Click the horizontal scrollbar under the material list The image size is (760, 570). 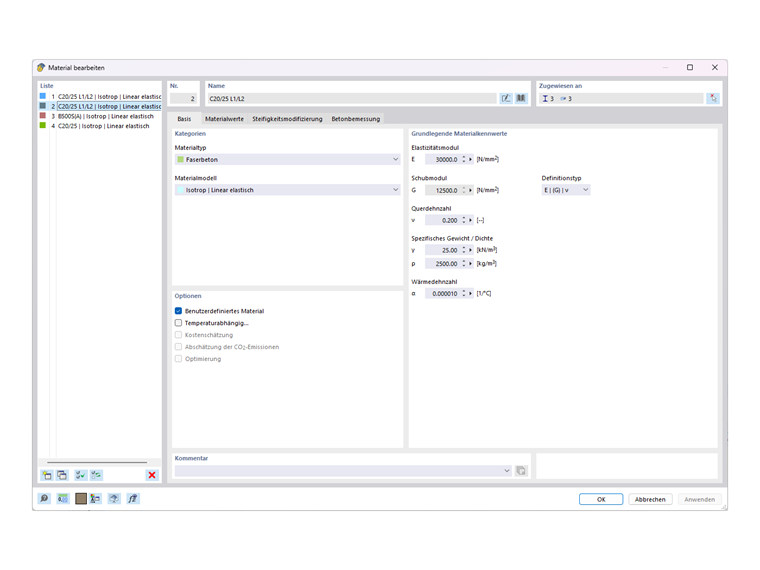(97, 462)
